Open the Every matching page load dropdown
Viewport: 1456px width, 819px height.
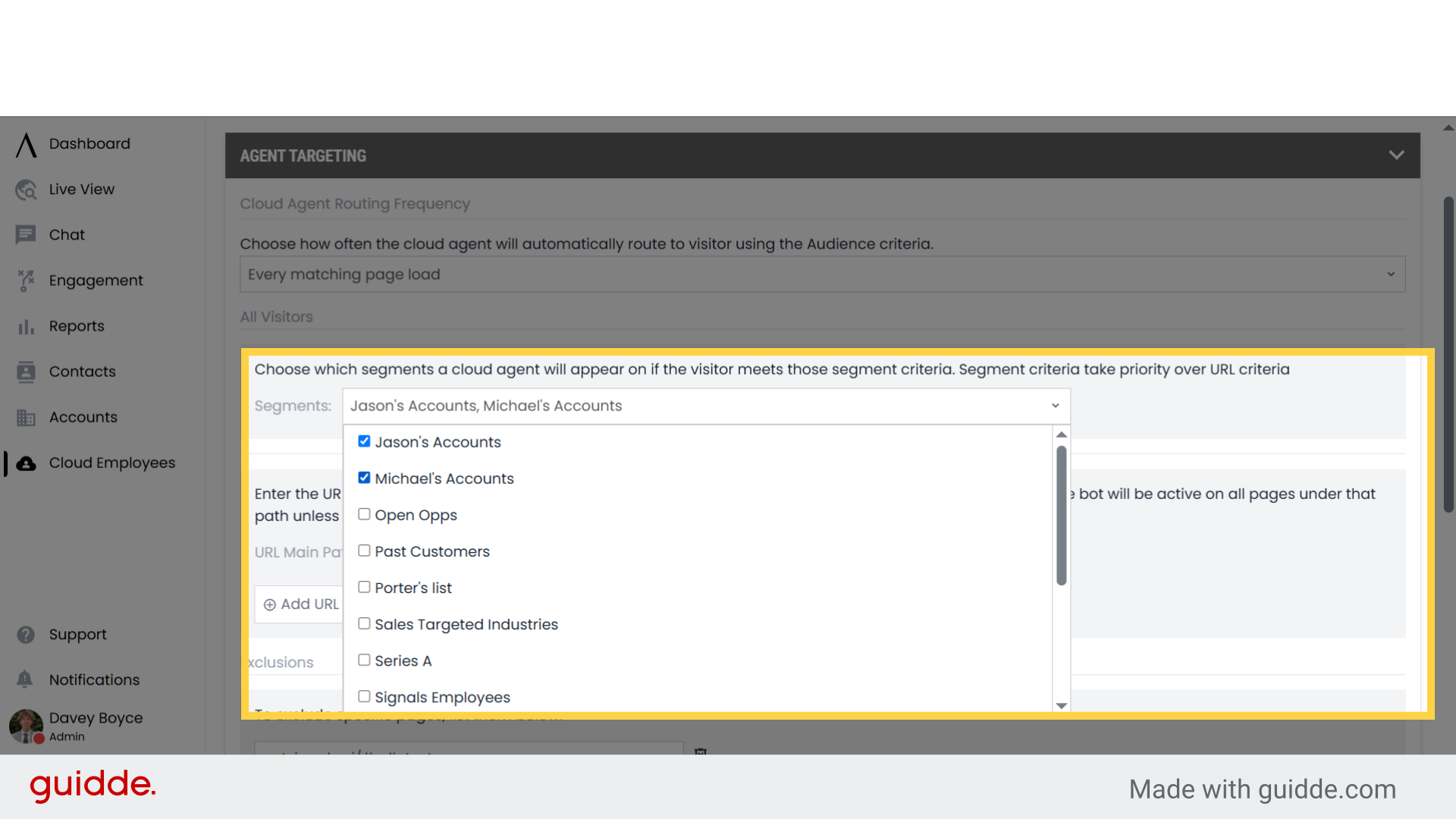coord(822,275)
